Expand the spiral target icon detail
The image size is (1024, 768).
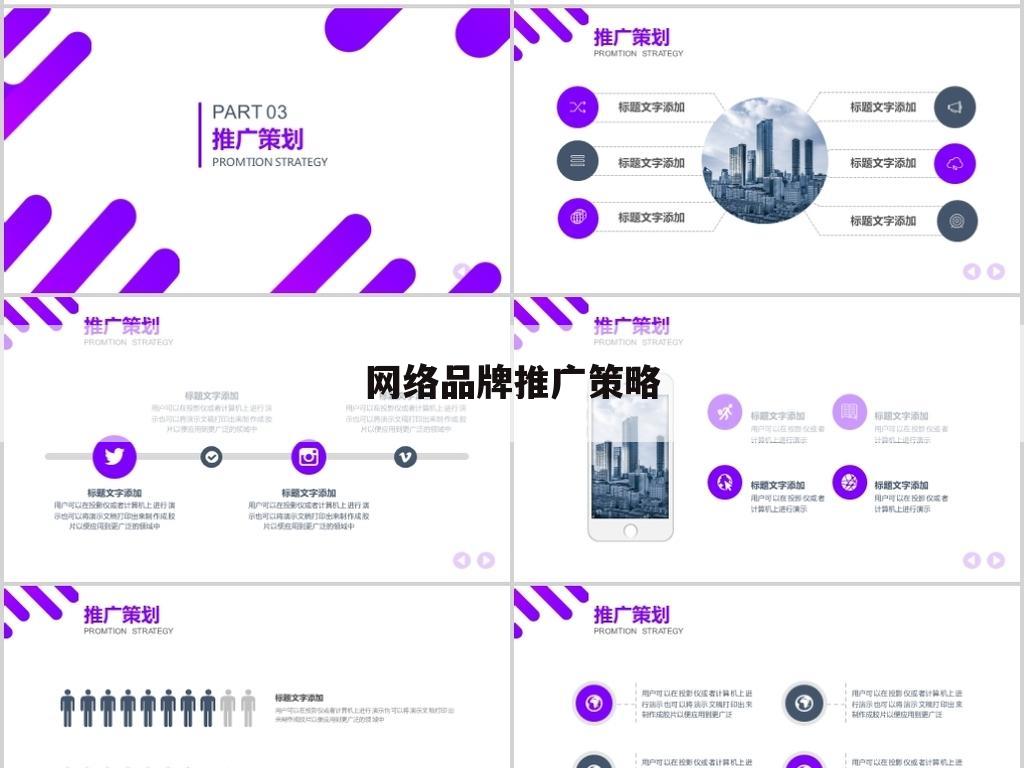coord(955,222)
